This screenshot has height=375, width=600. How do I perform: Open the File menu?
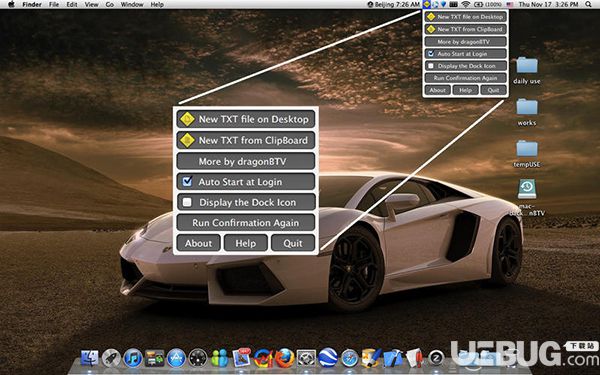tap(54, 5)
